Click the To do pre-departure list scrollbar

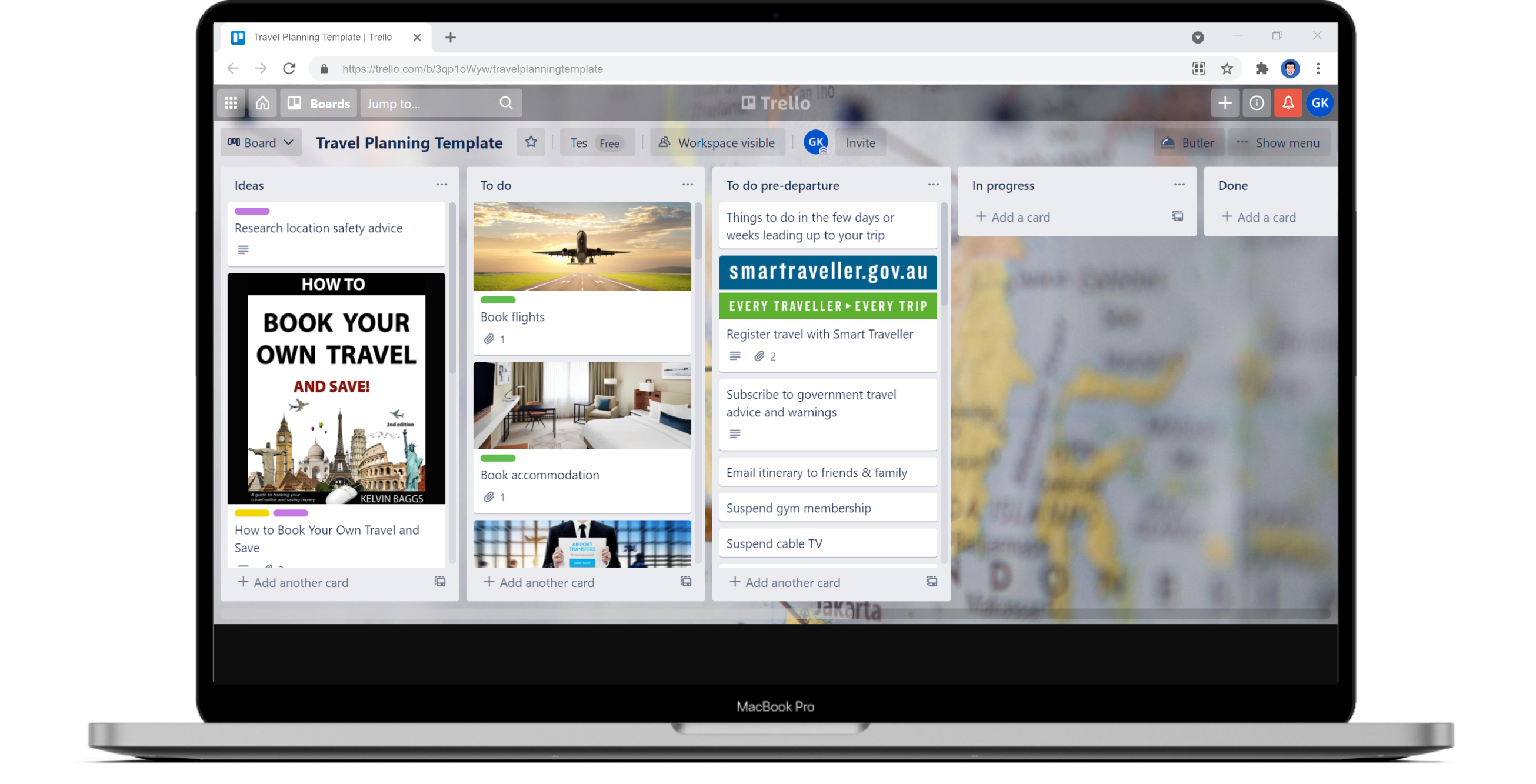[944, 254]
